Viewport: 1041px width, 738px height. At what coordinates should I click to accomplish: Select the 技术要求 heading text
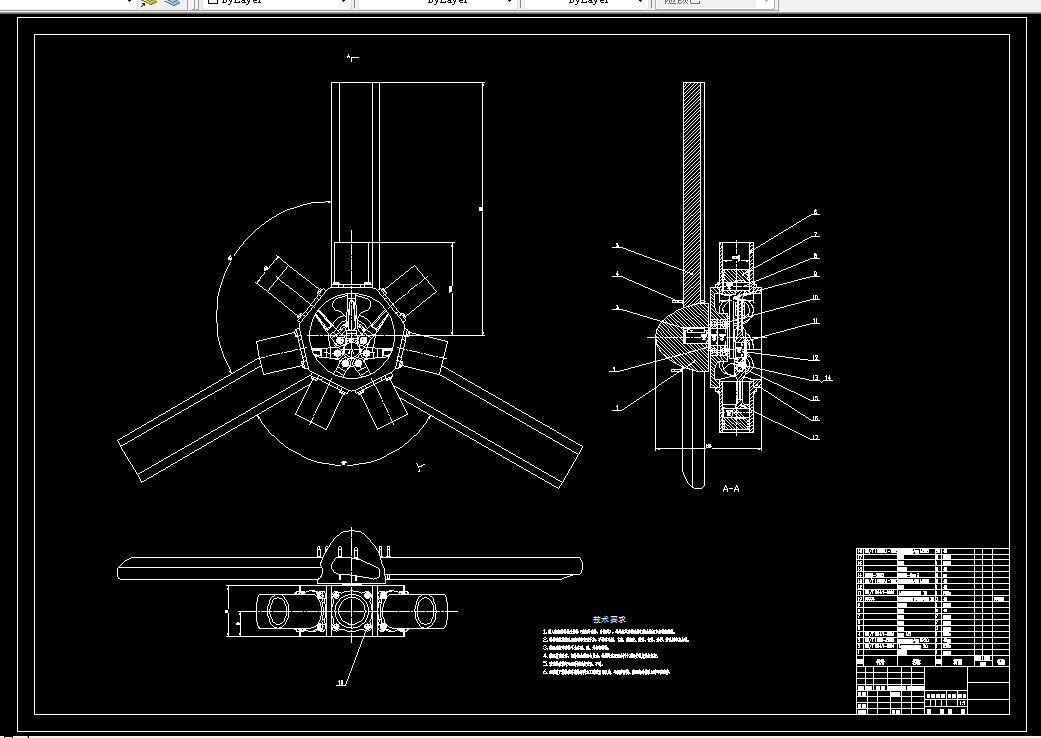(x=609, y=619)
